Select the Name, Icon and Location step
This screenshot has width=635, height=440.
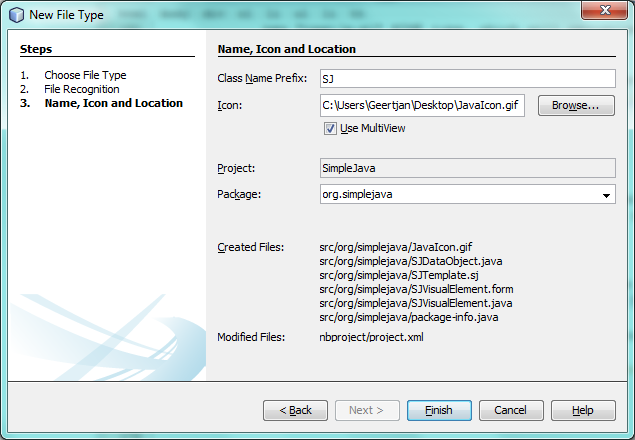tap(113, 103)
